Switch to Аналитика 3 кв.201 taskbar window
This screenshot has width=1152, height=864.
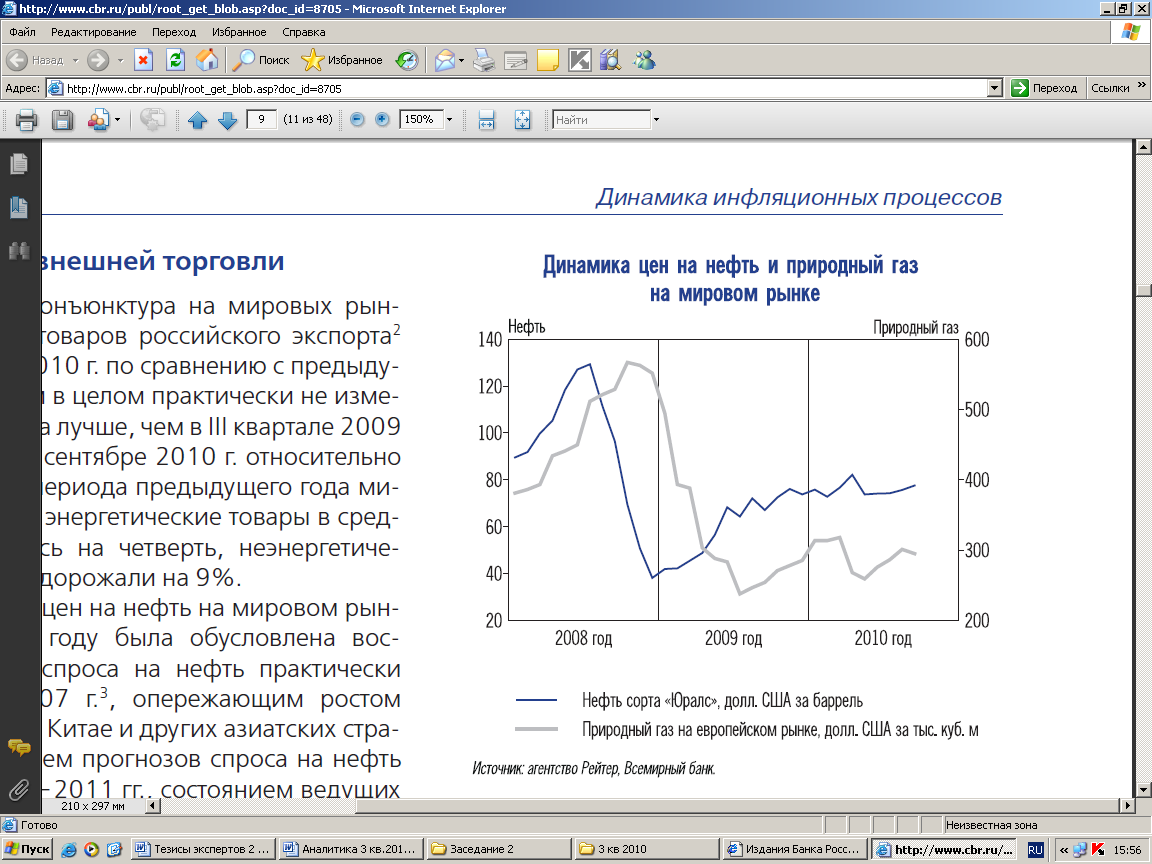pos(352,849)
